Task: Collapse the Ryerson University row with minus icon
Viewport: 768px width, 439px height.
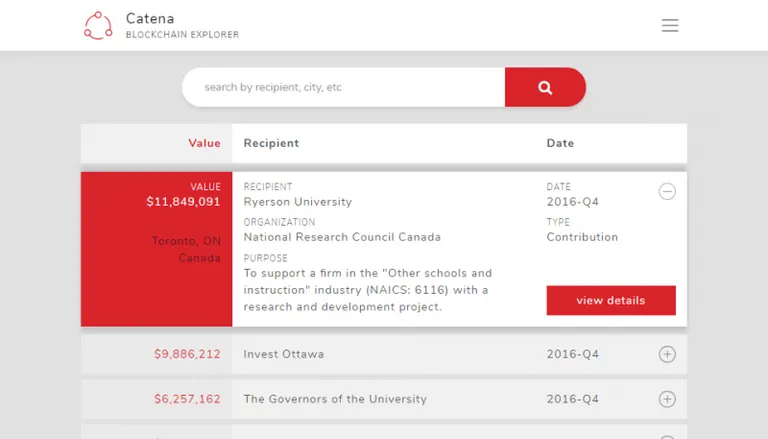Action: 667,192
